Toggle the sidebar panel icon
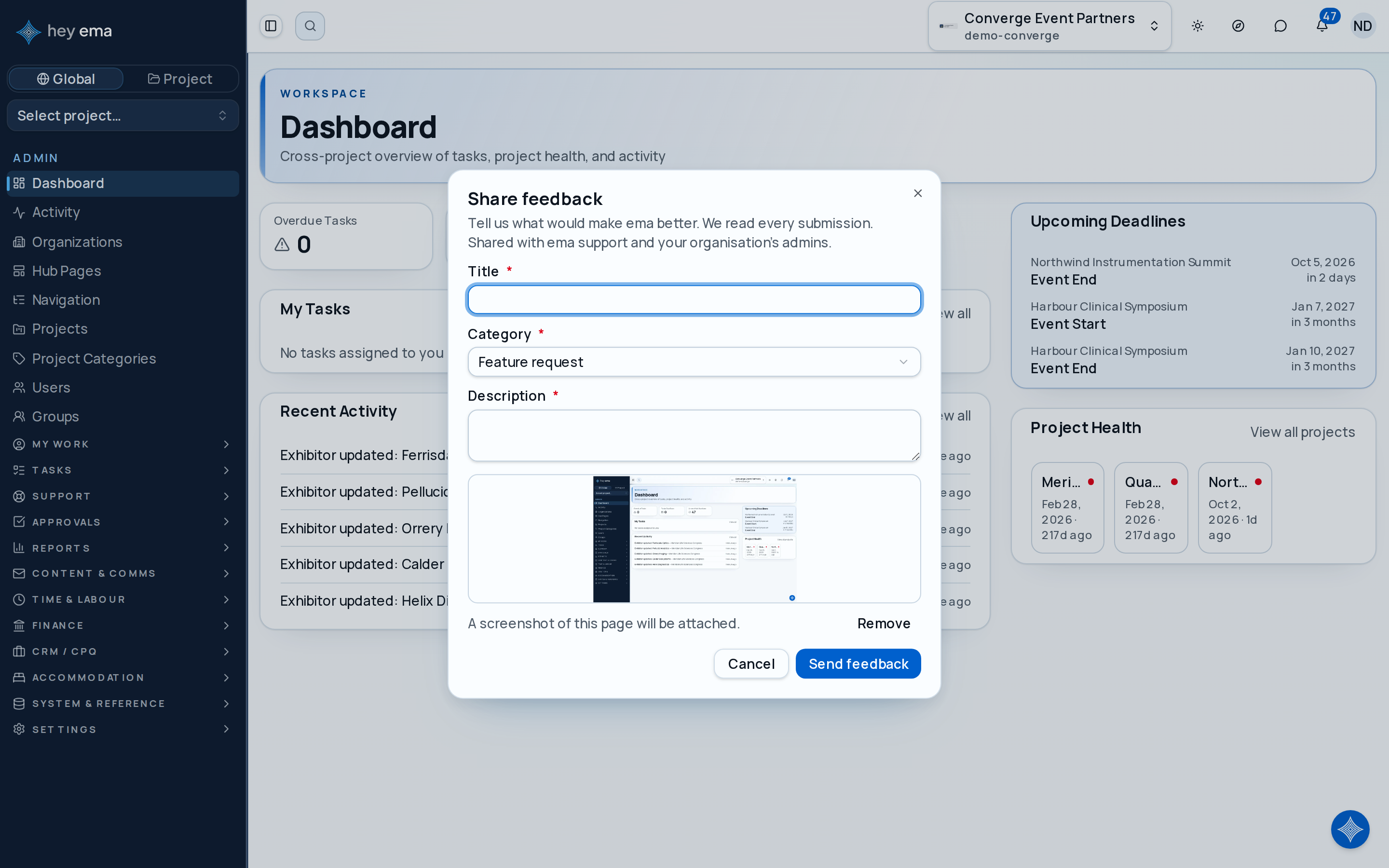The height and width of the screenshot is (868, 1389). point(271,26)
